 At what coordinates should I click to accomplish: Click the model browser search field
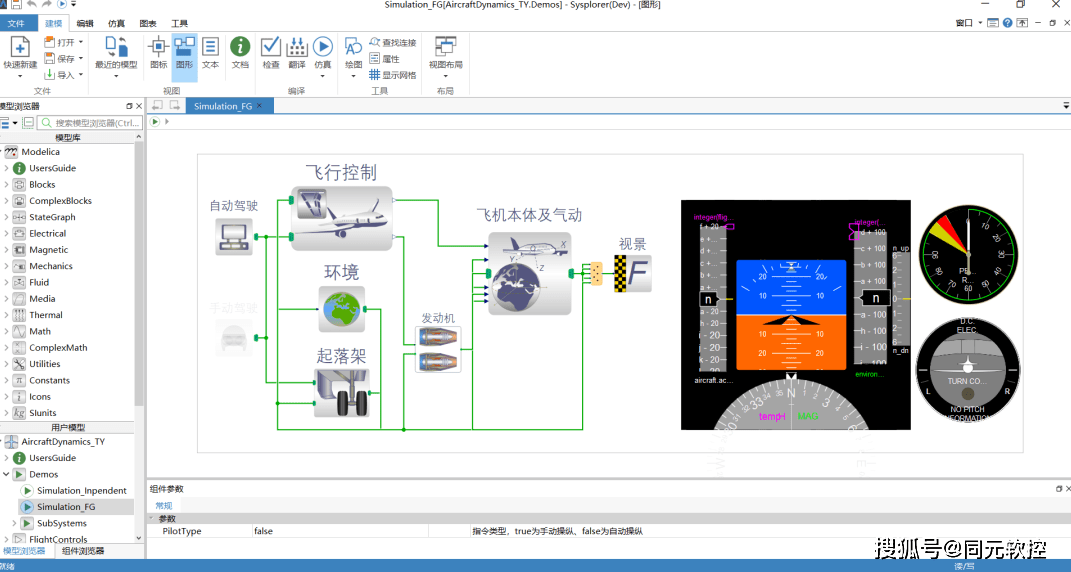(90, 123)
